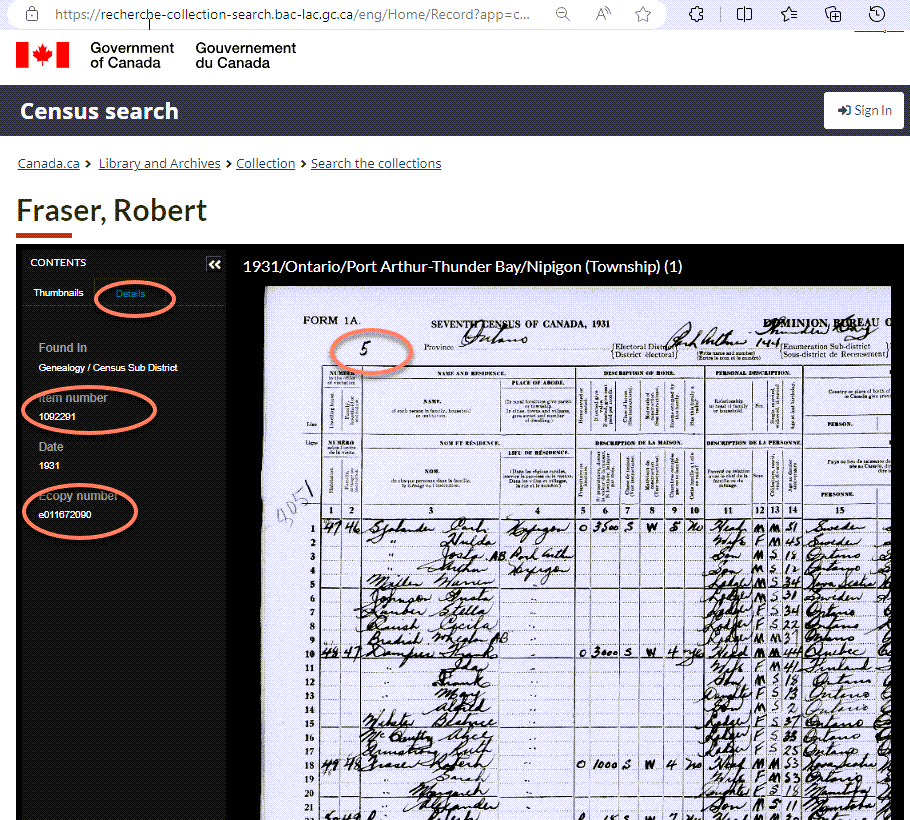Click the Sign In button

[x=863, y=110]
